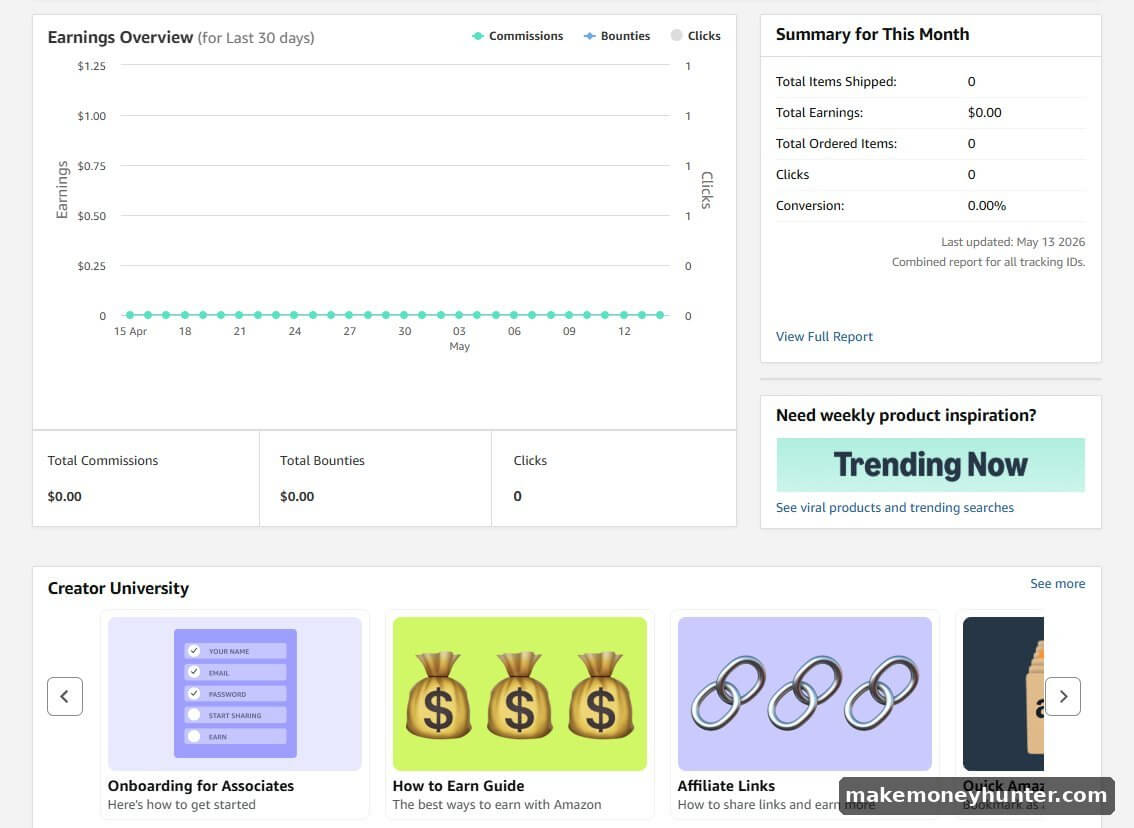
Task: Open the View Full Report link
Action: click(824, 336)
